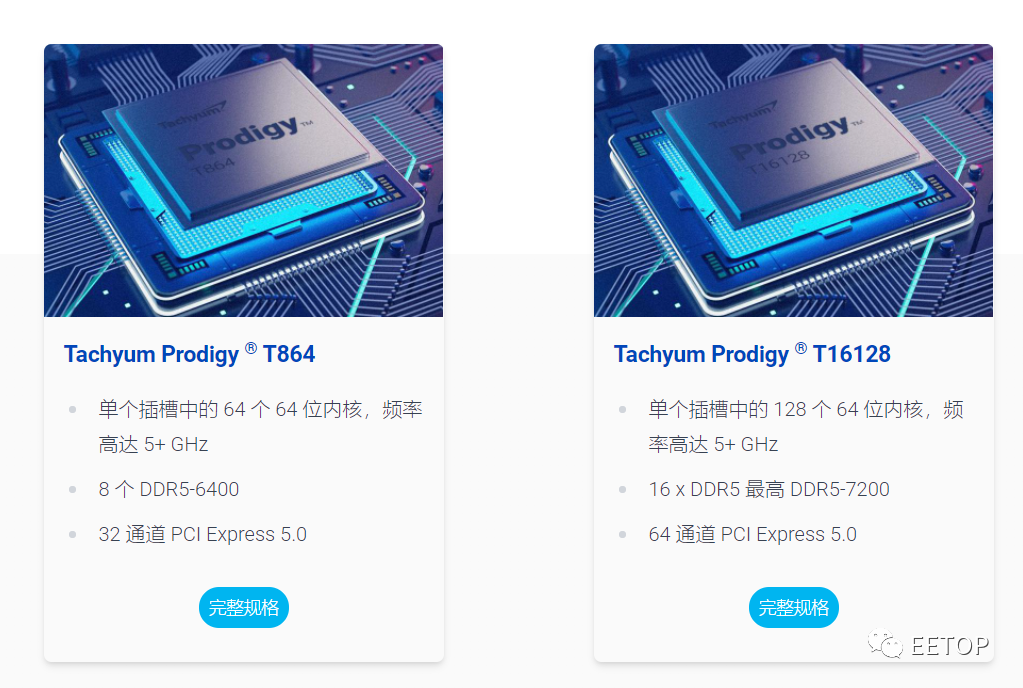This screenshot has height=688, width=1023.
Task: Click the 32 通道 PCI Express 5.0 line
Action: pos(203,534)
